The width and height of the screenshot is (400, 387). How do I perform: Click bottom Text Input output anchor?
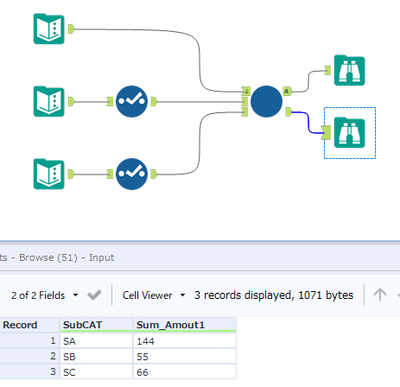[71, 174]
